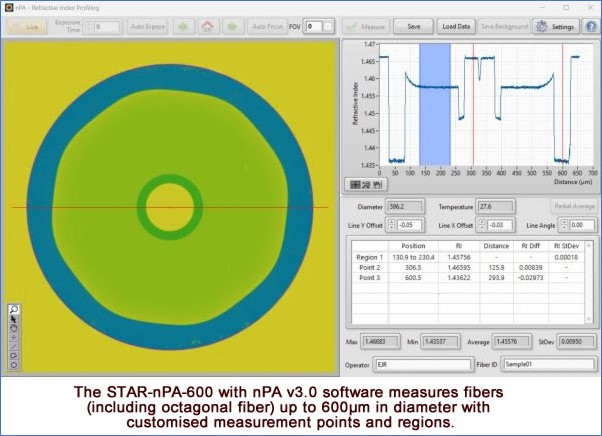Click the graph palette pan tool
Image resolution: width=602 pixels, height=436 pixels.
pyautogui.click(x=378, y=185)
